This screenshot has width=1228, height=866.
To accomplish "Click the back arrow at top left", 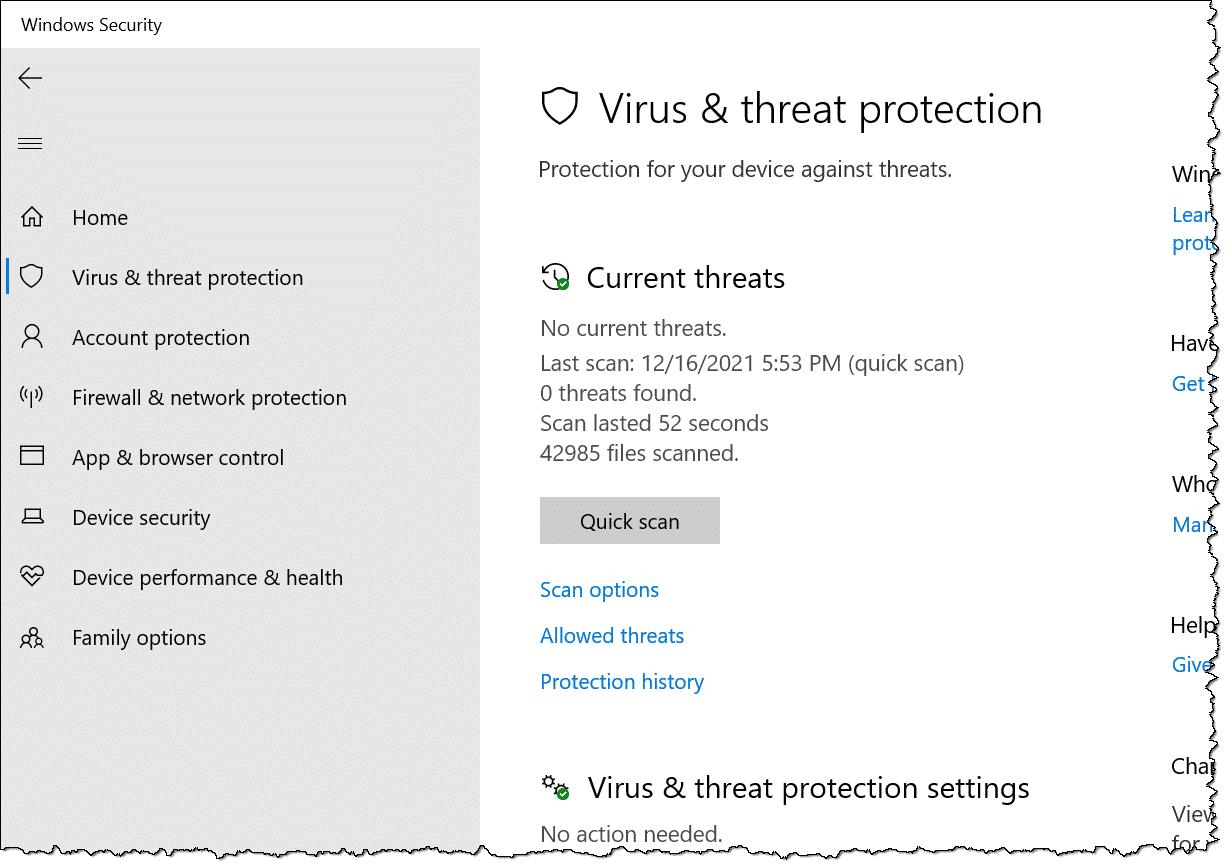I will pyautogui.click(x=30, y=78).
